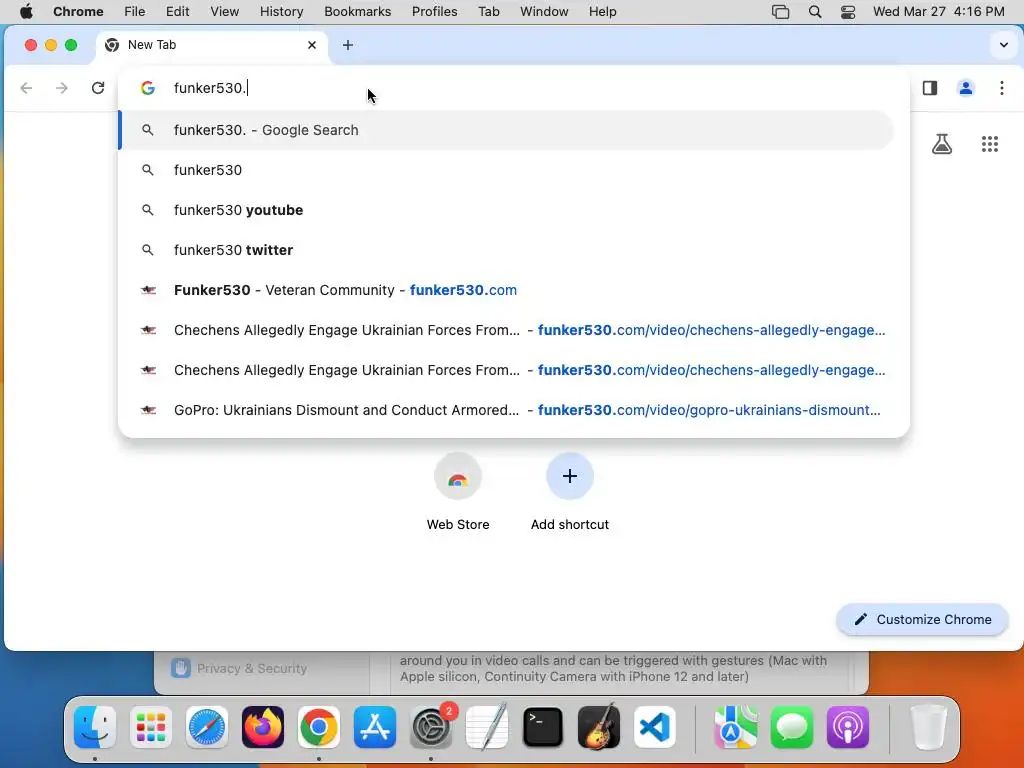Open the App Store from the Dock
Screen dimensions: 1024x768
pyautogui.click(x=375, y=727)
